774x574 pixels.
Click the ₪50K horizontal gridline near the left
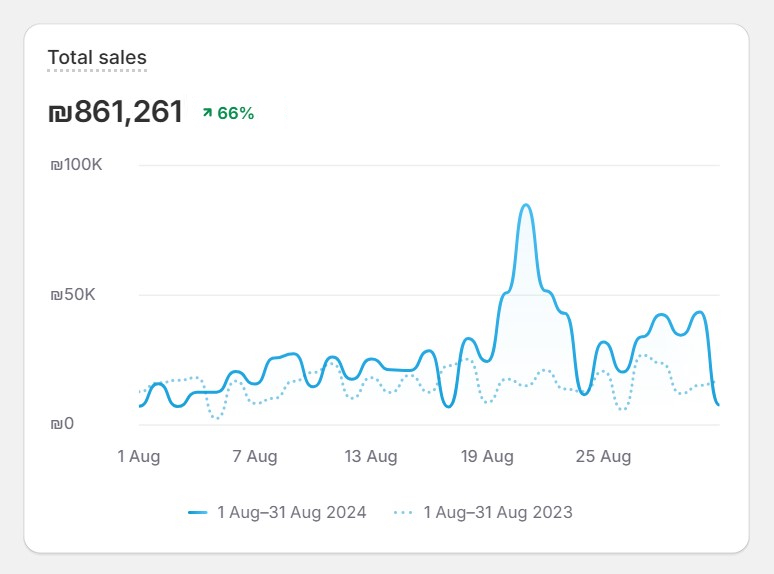(200, 295)
